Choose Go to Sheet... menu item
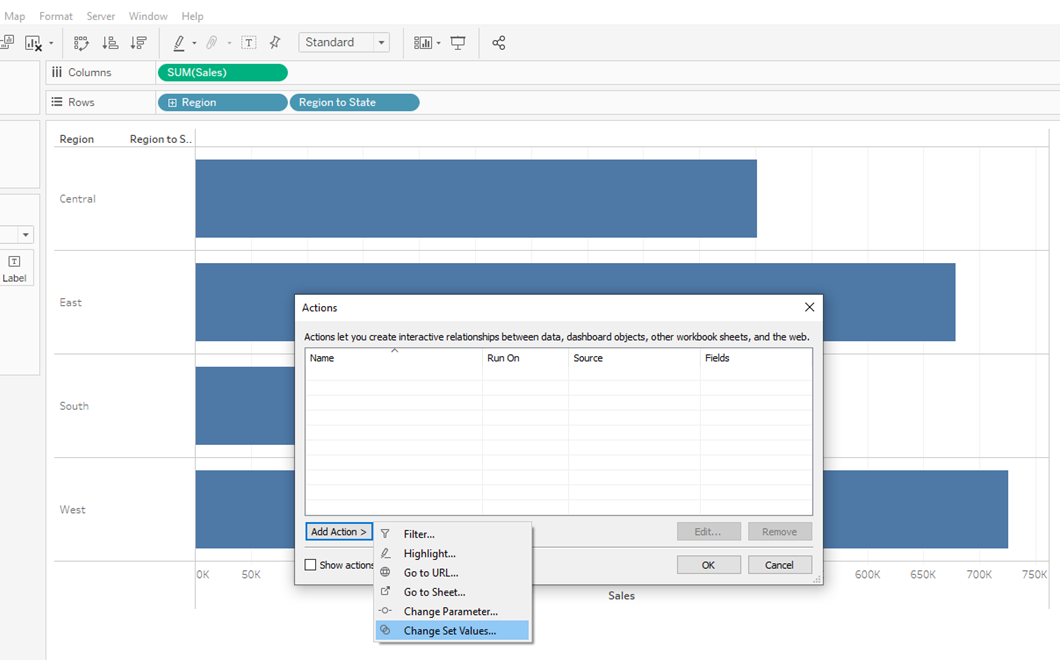Screen dimensions: 1060x660 452,592
